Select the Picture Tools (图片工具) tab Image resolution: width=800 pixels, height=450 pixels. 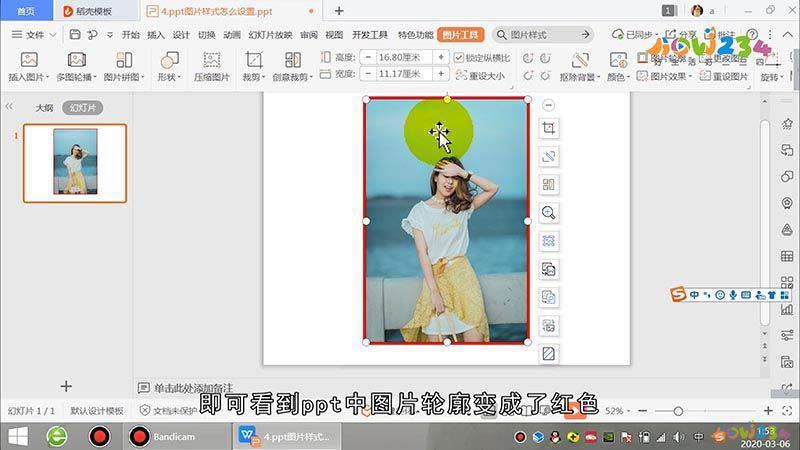point(461,35)
